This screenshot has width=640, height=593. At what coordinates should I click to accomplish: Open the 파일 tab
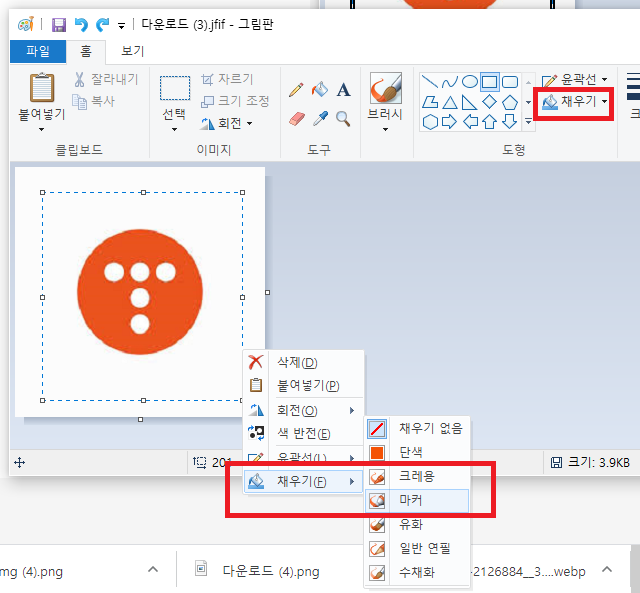tap(38, 51)
